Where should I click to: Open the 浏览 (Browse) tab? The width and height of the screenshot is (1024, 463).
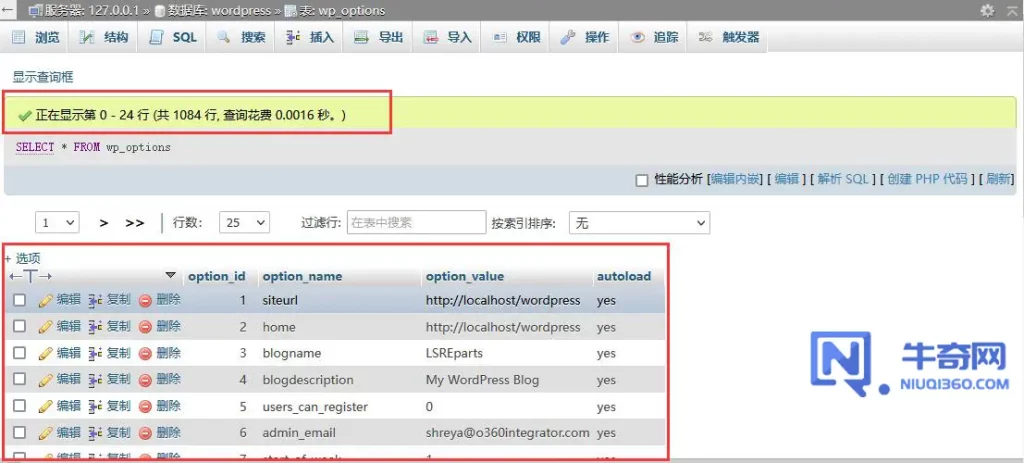click(36, 37)
